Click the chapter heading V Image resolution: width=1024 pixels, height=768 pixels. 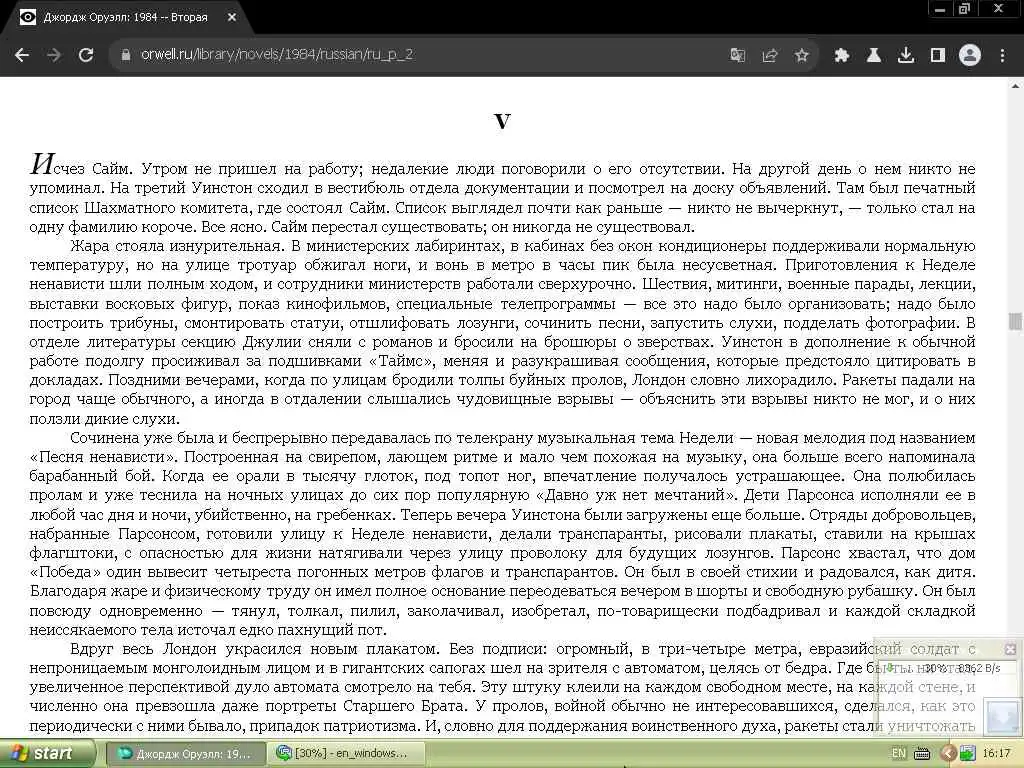(502, 121)
